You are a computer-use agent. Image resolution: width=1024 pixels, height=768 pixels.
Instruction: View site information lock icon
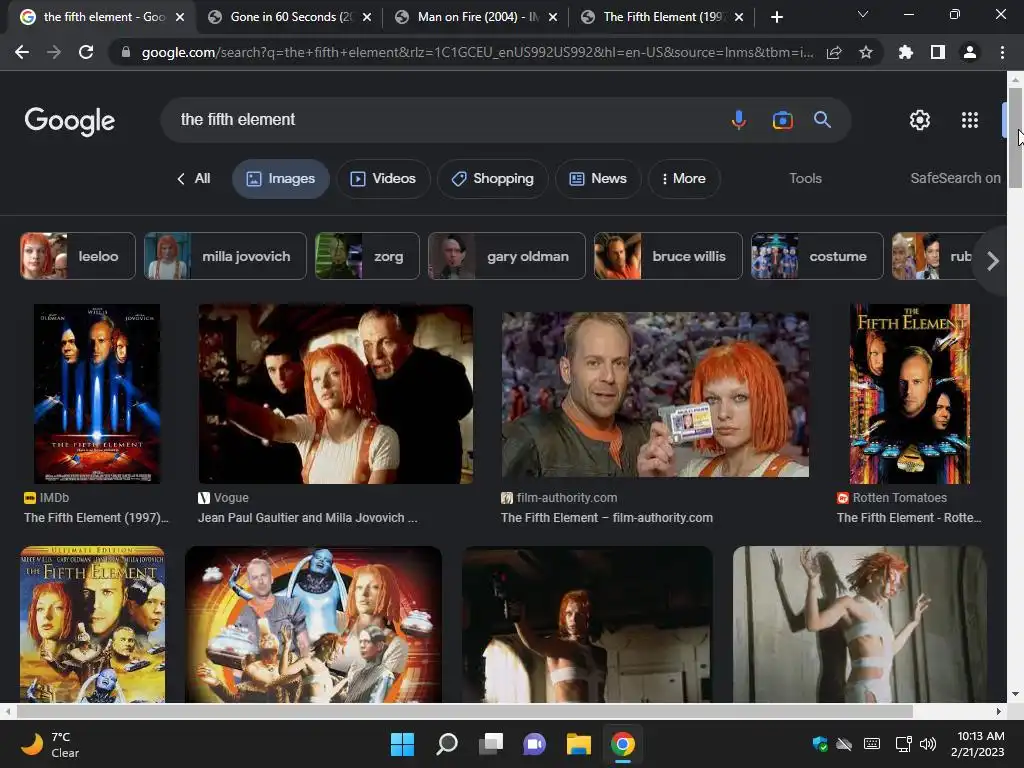(x=126, y=52)
